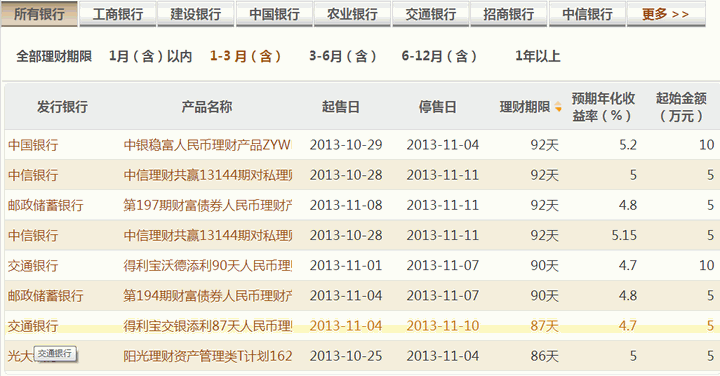The height and width of the screenshot is (376, 720).
Task: Show more banks via 更多 >>
Action: 666,14
